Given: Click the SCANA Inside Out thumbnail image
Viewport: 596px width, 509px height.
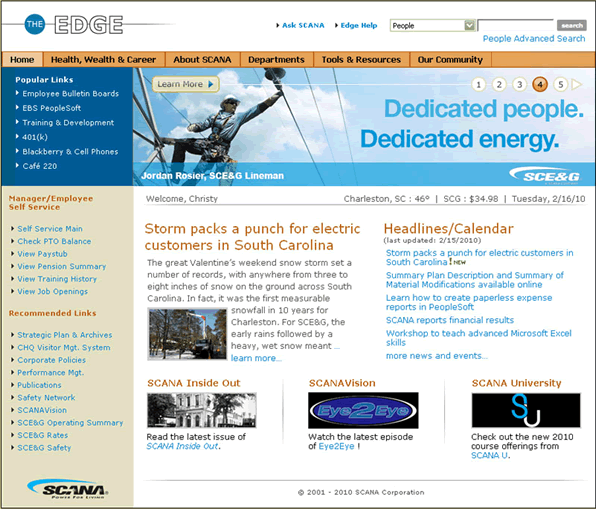Looking at the screenshot, I should 202,411.
